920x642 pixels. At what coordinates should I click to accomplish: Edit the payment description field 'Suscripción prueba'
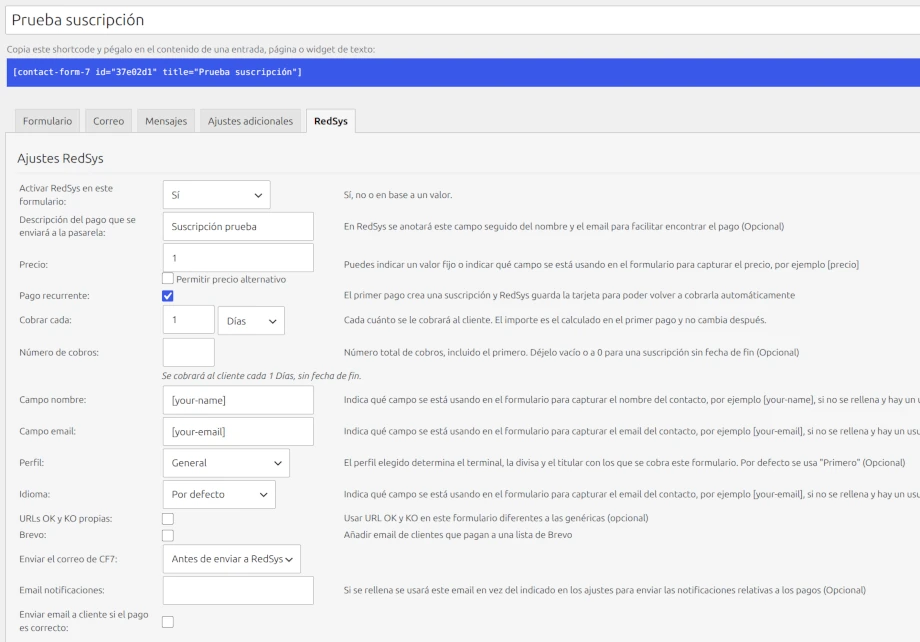coord(238,227)
